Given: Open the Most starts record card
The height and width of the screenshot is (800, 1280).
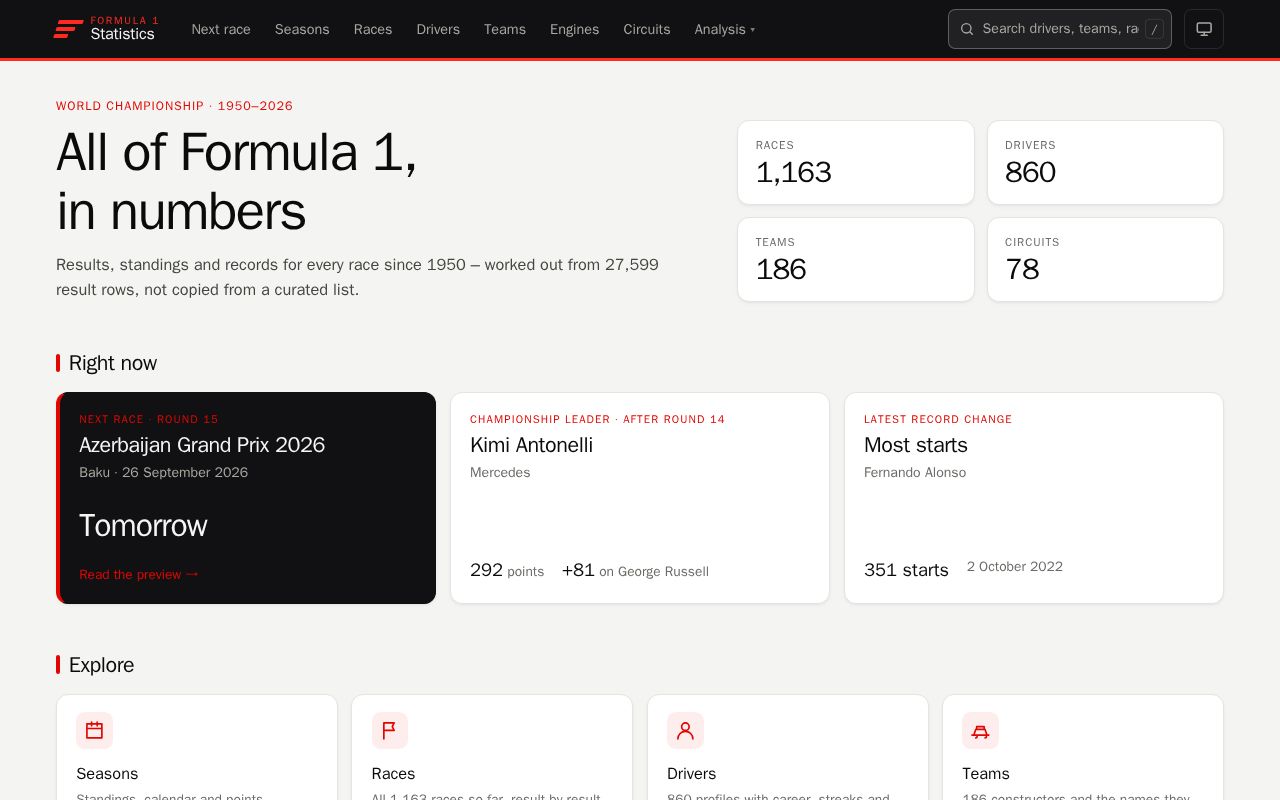Looking at the screenshot, I should [x=1034, y=498].
